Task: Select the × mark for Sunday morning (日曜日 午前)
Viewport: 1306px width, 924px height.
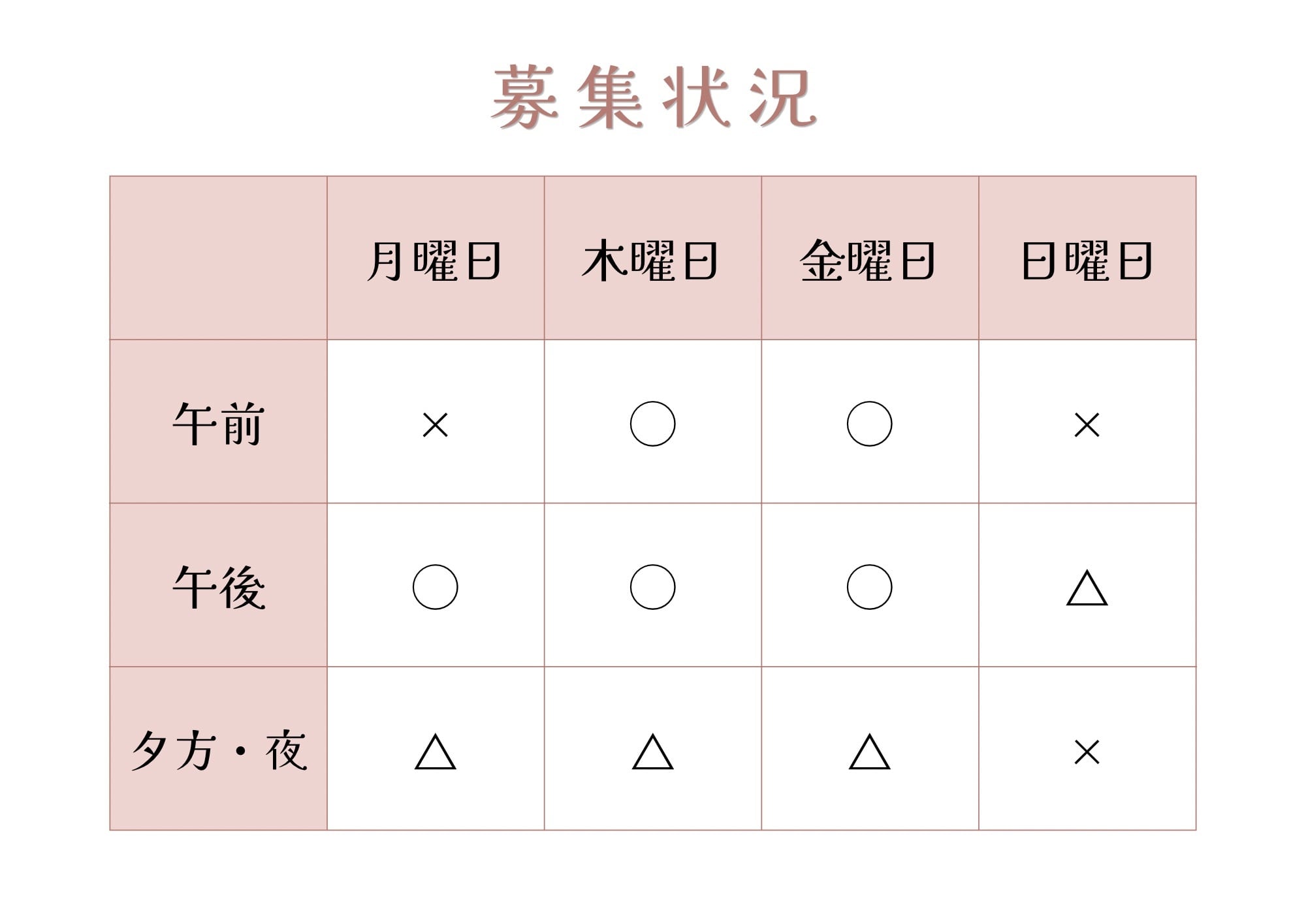Action: (1087, 425)
